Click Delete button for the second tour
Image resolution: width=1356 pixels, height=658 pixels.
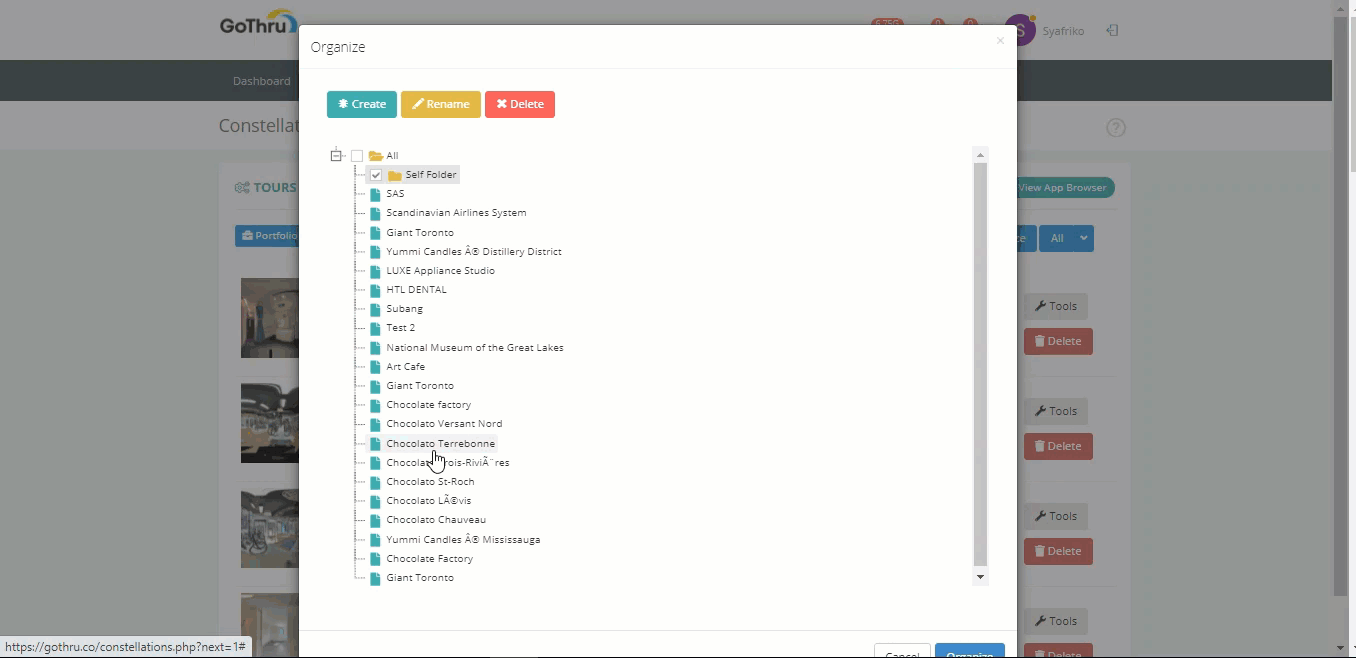(x=1058, y=446)
